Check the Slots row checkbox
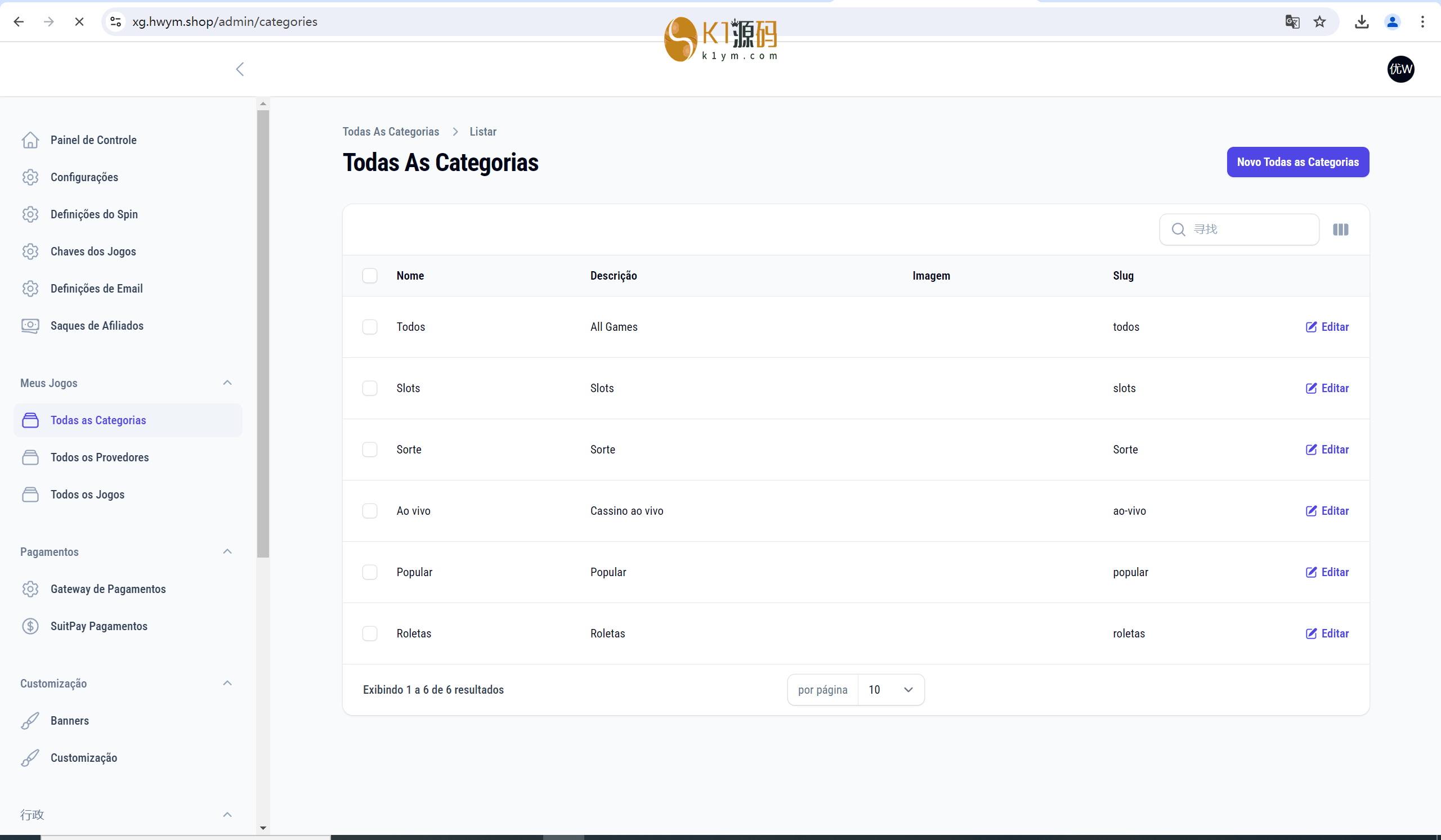Image resolution: width=1441 pixels, height=840 pixels. 370,389
